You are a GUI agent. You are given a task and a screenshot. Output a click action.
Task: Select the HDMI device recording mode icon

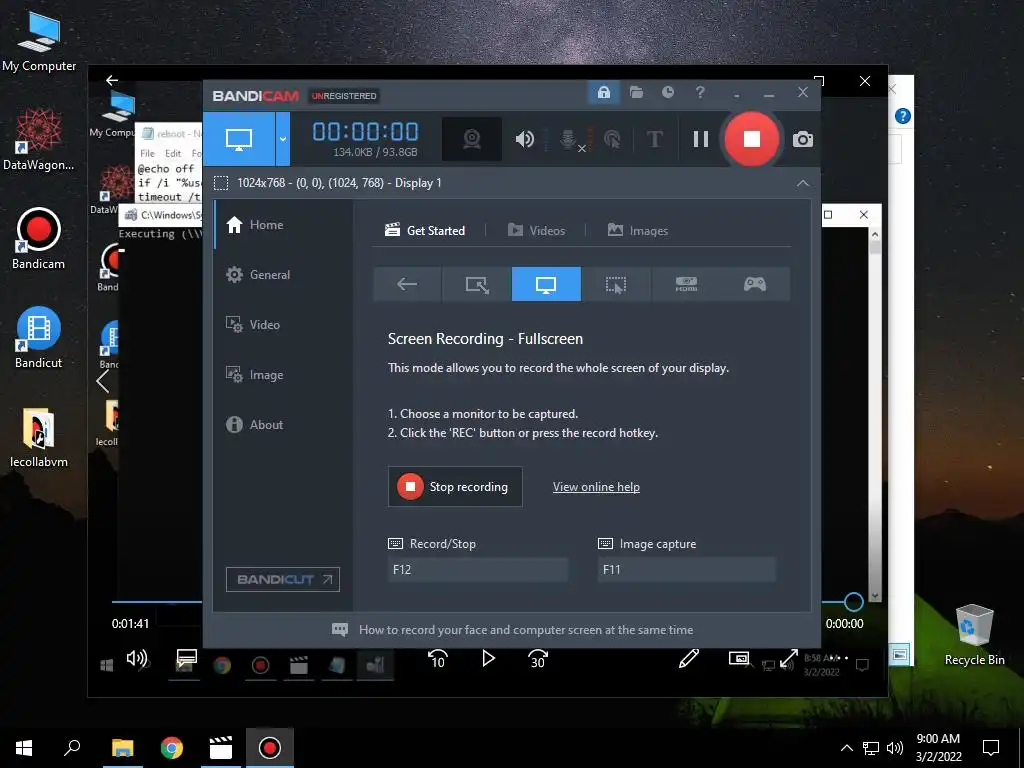686,284
